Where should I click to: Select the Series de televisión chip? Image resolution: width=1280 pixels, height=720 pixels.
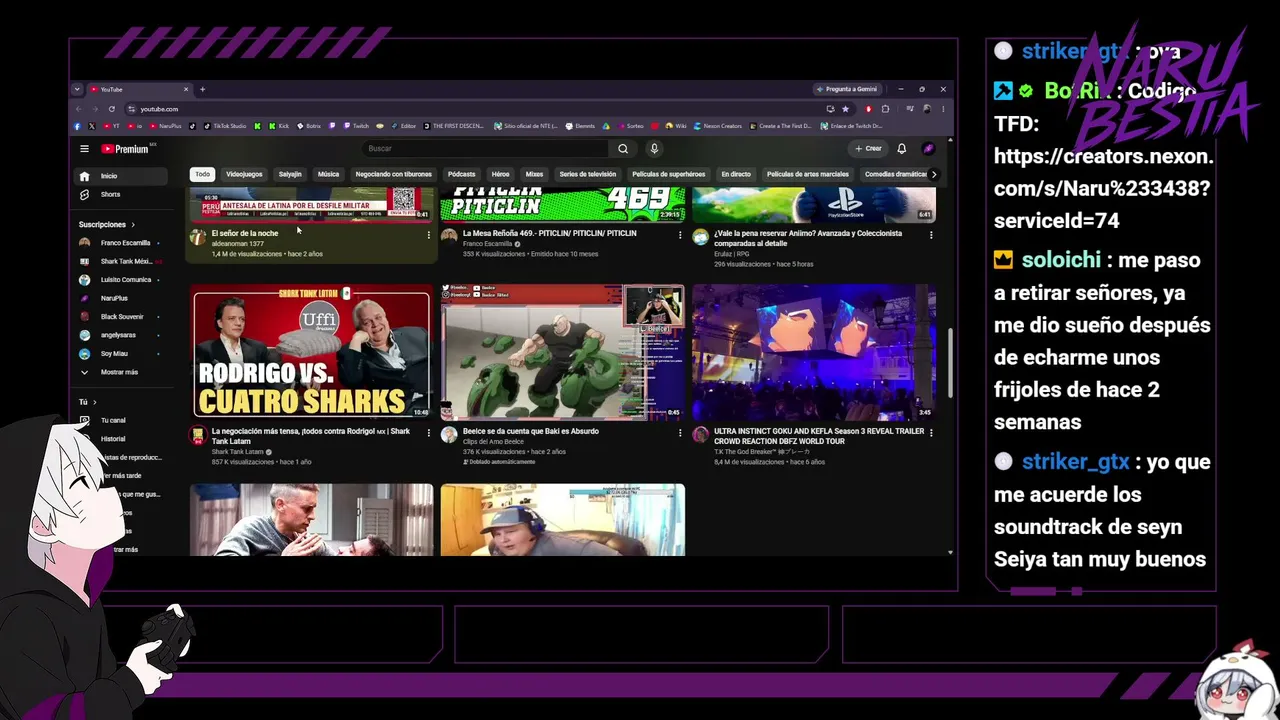[588, 174]
